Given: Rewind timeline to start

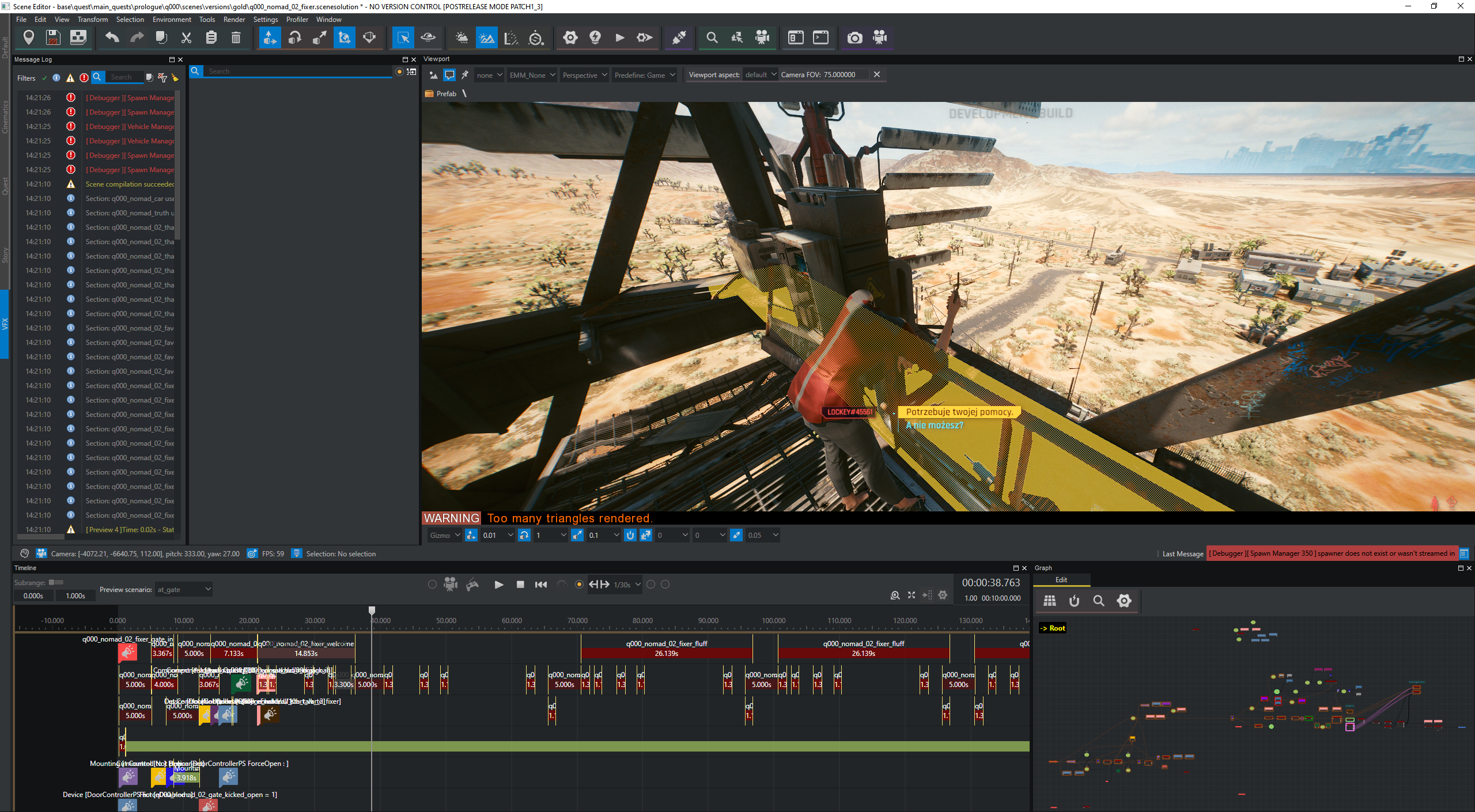Looking at the screenshot, I should point(540,585).
